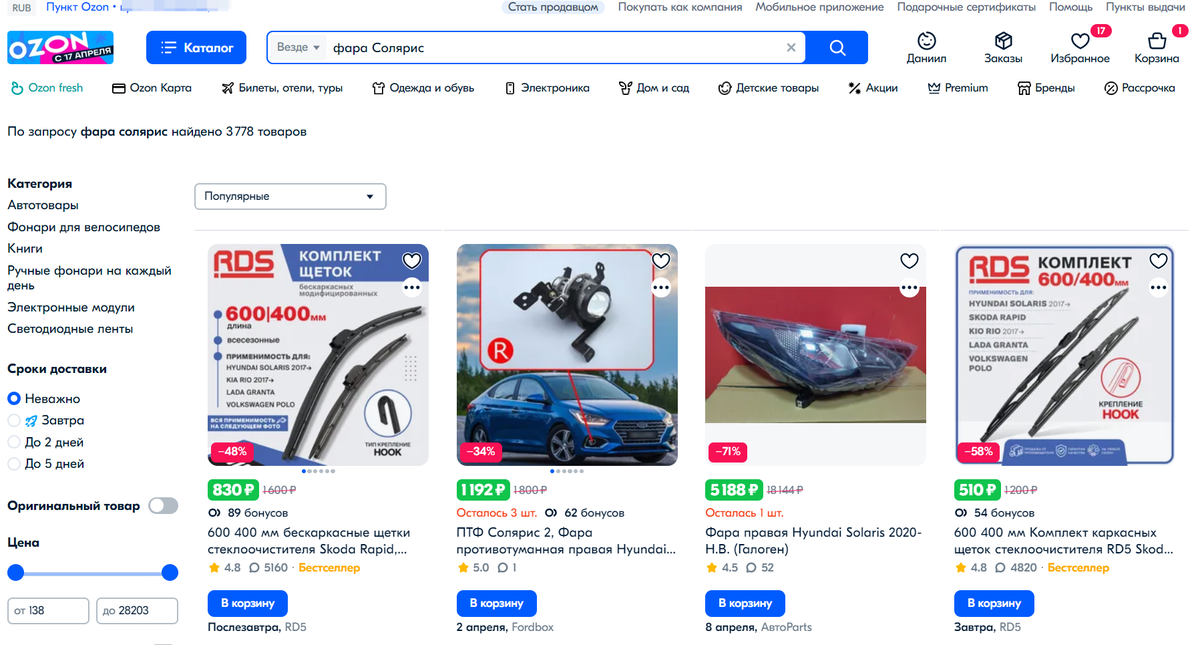Clear the search field with the X

tap(791, 48)
